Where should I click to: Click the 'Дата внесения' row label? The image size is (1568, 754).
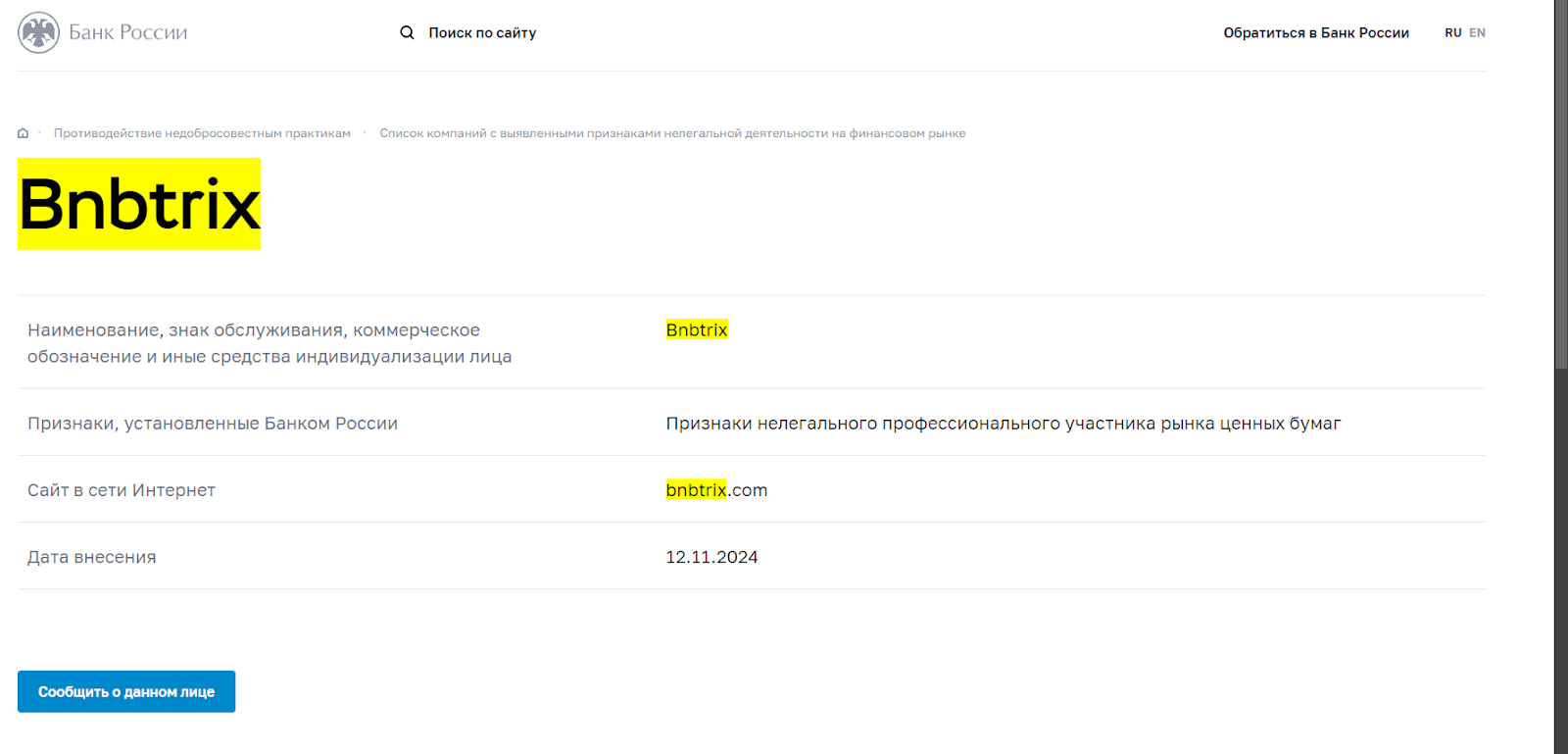click(92, 557)
